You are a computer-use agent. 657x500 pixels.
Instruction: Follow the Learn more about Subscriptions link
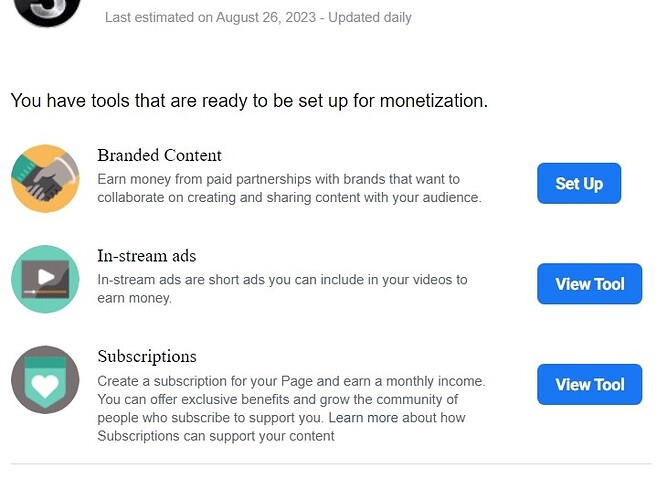click(x=396, y=417)
